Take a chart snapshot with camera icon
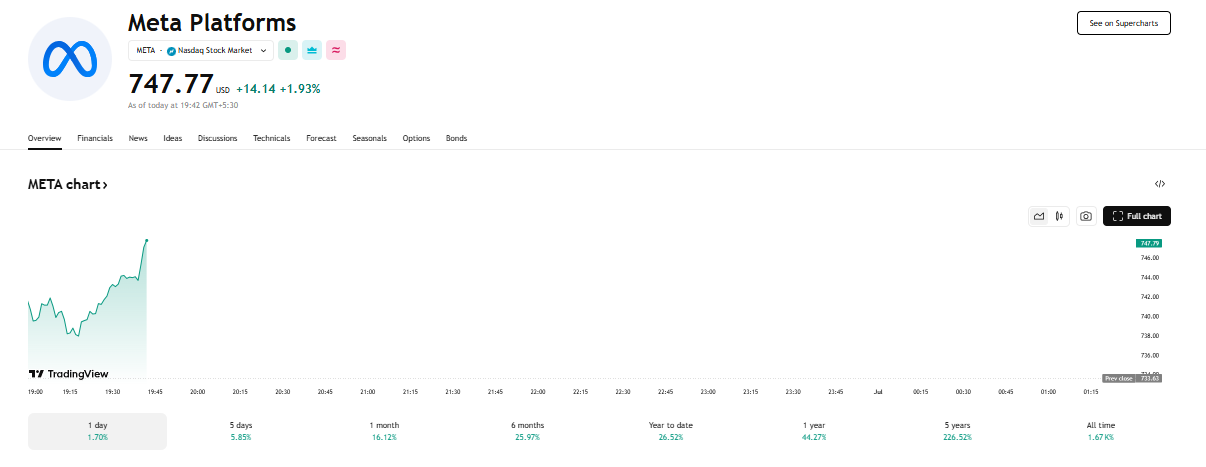Viewport: 1206px width, 467px height. coord(1086,216)
